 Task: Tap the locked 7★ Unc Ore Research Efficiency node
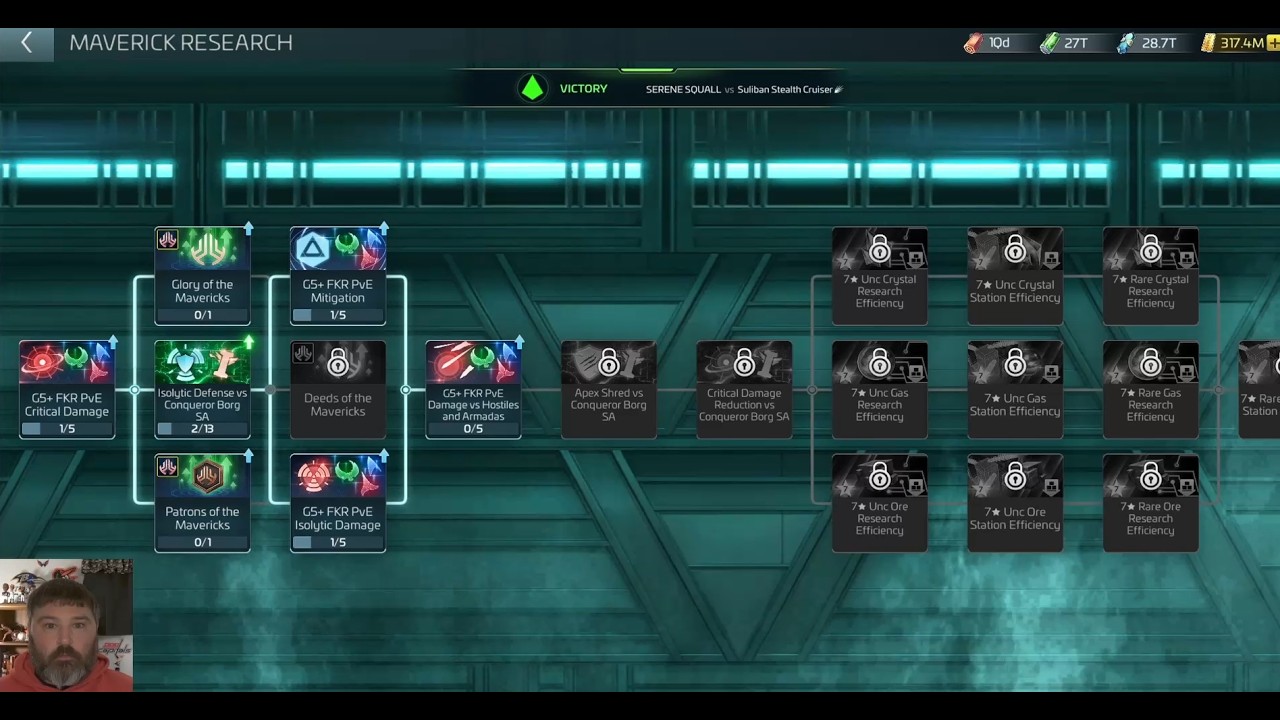coord(880,503)
